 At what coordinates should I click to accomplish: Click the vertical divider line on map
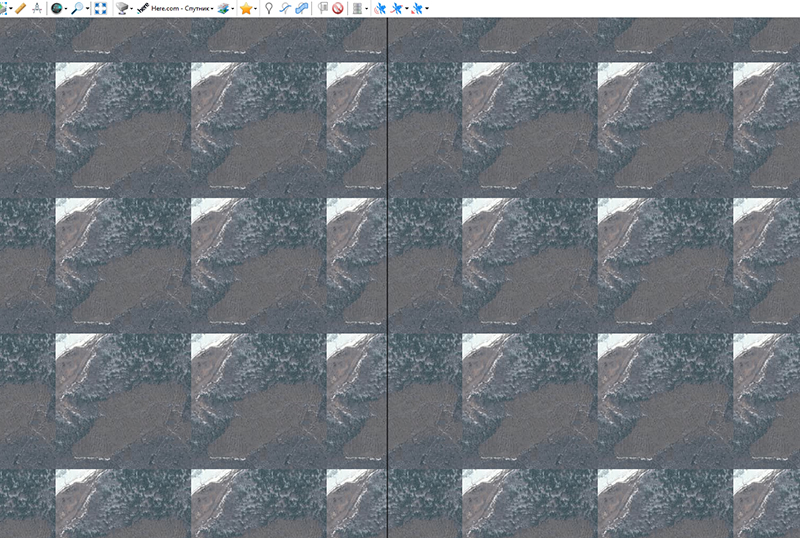click(x=386, y=280)
